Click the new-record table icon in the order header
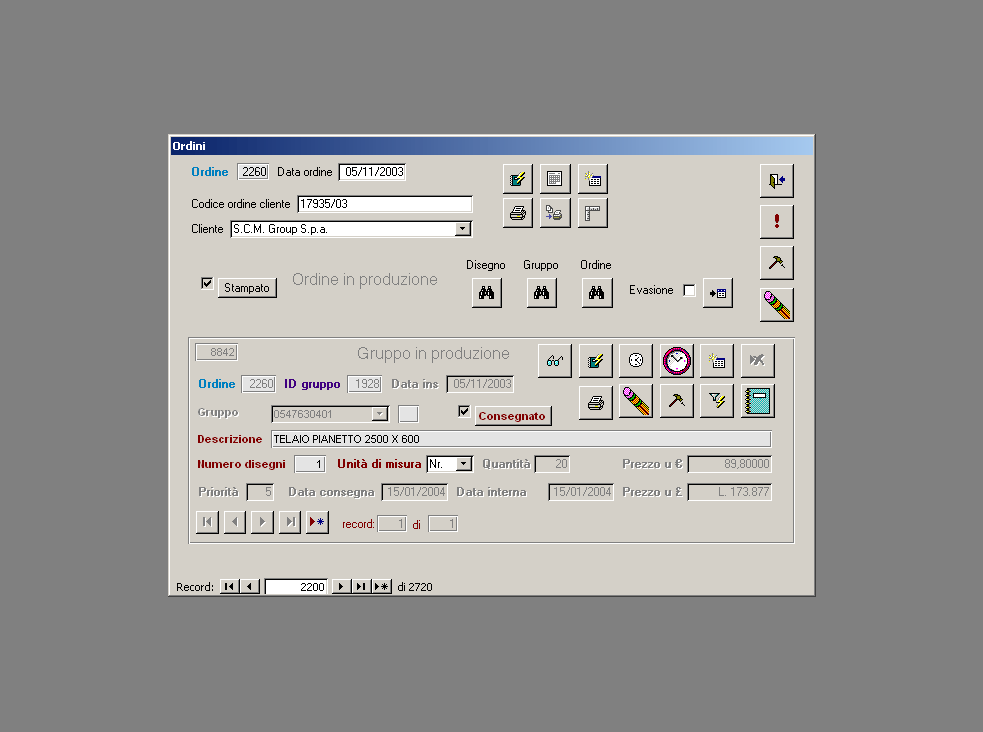The width and height of the screenshot is (983, 732). (x=592, y=179)
